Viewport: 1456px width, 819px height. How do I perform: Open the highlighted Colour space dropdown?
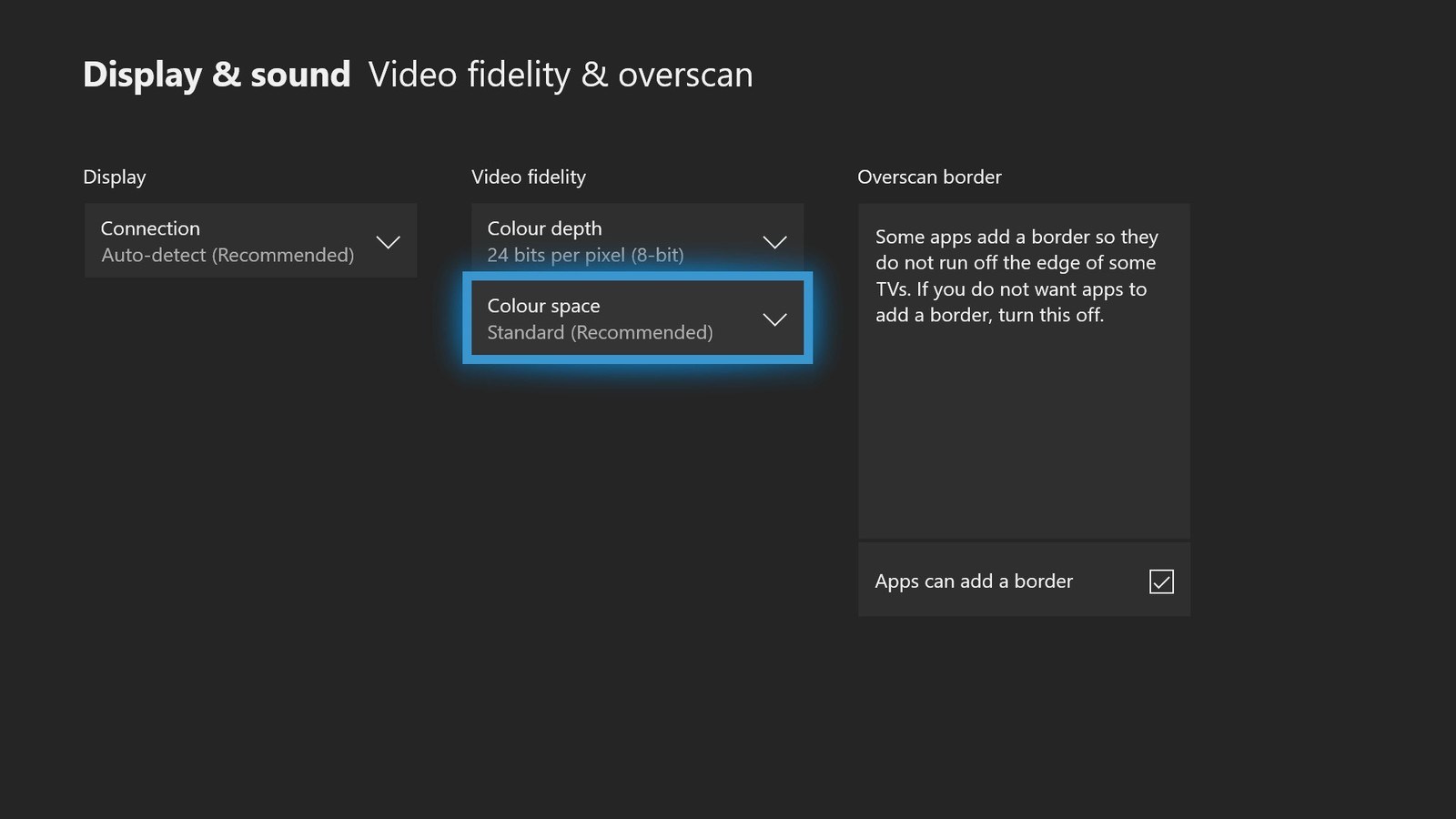[637, 318]
